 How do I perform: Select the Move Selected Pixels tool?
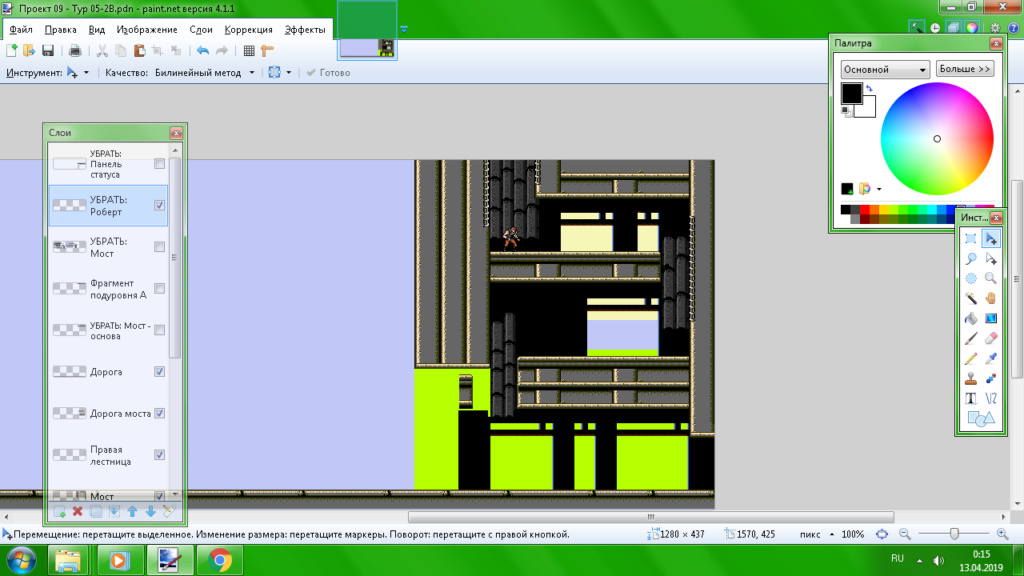(x=991, y=239)
